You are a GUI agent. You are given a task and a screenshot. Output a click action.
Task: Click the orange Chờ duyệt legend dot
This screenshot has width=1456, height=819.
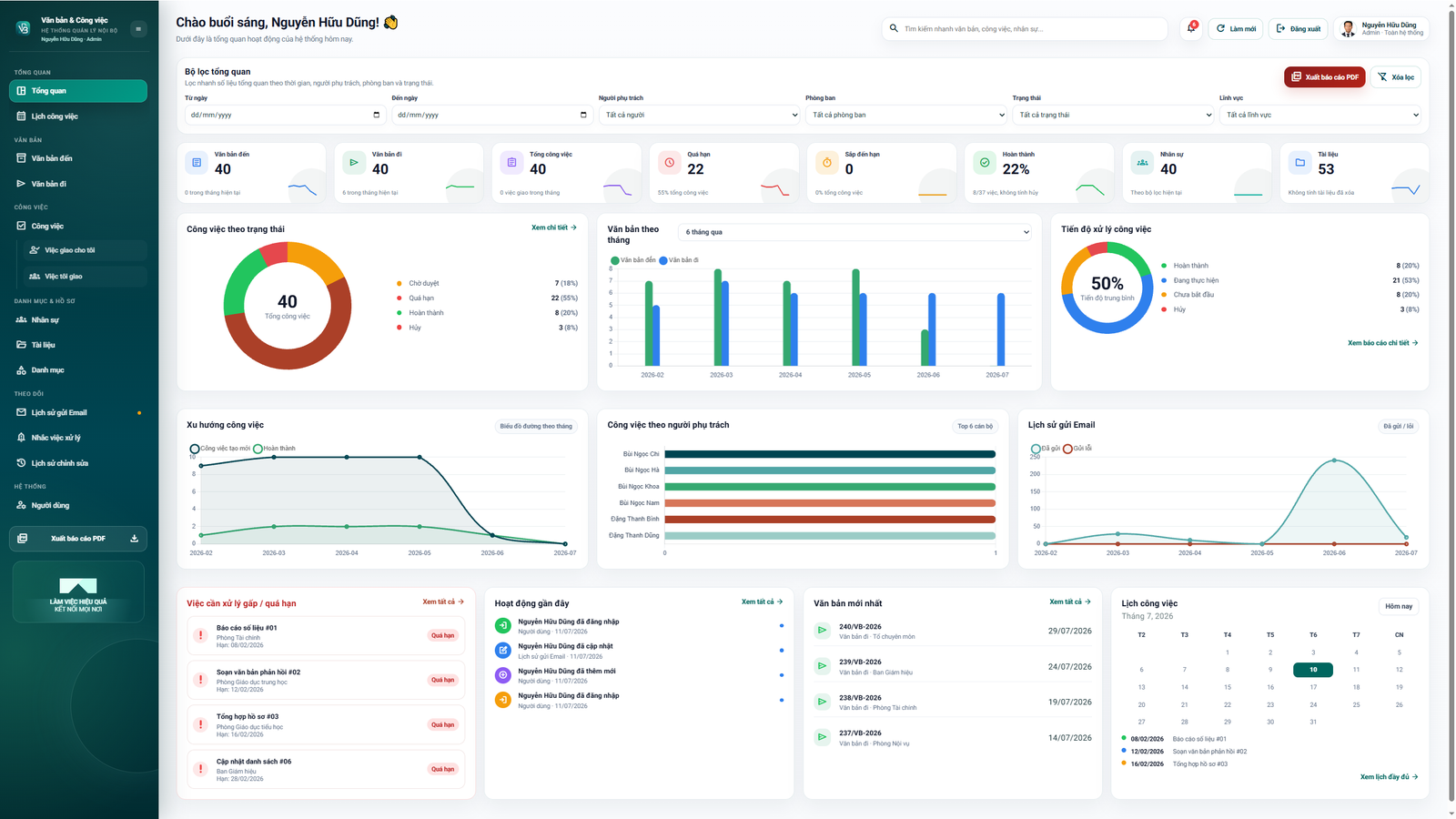click(x=399, y=284)
